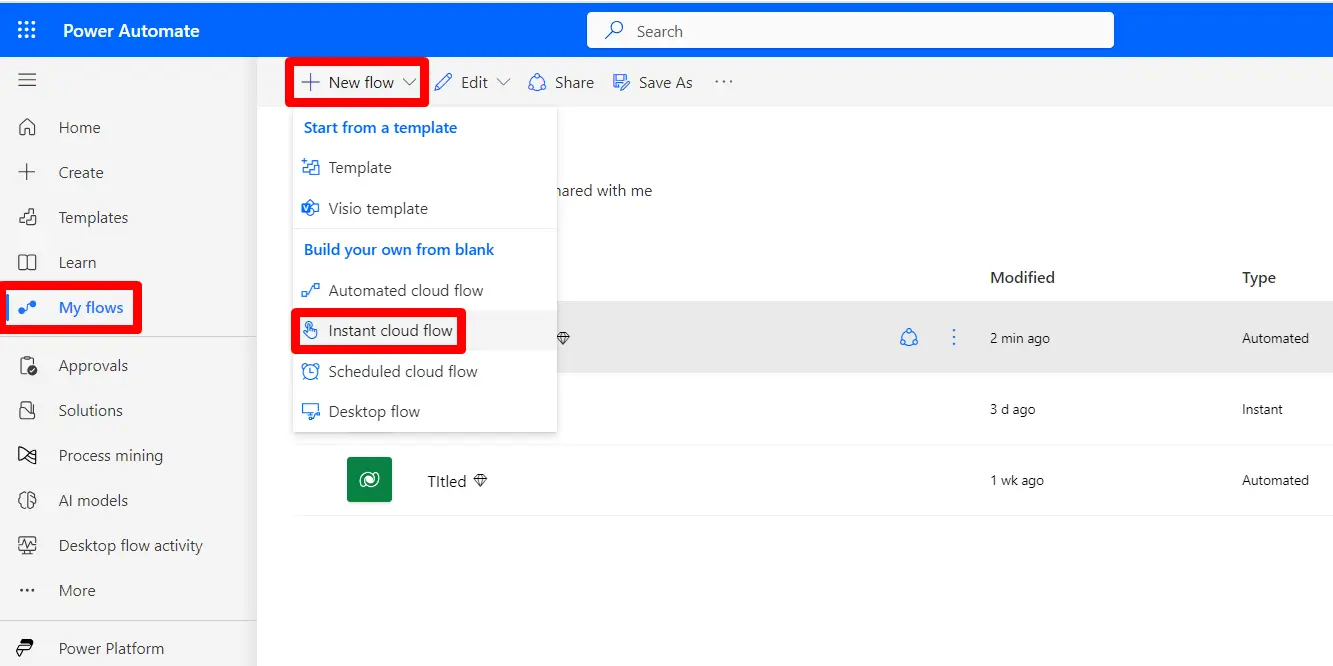Pick Visio template from menu
Viewport: 1333px width, 666px height.
coord(377,209)
